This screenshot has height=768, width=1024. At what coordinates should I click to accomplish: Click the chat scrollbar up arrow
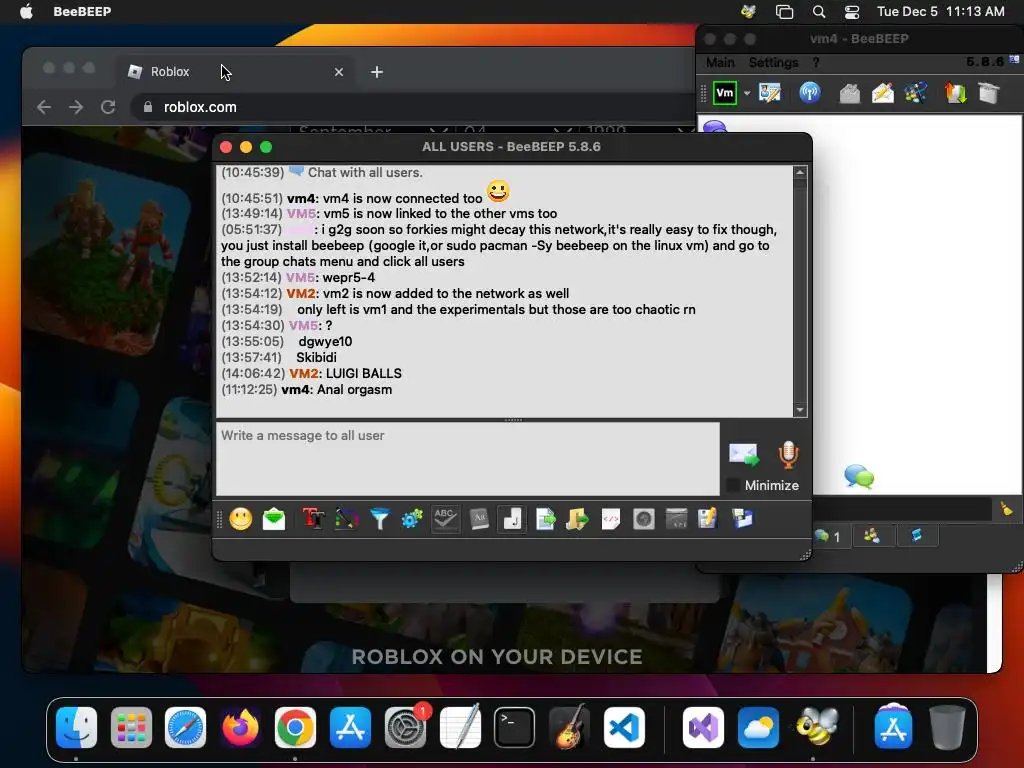point(800,172)
